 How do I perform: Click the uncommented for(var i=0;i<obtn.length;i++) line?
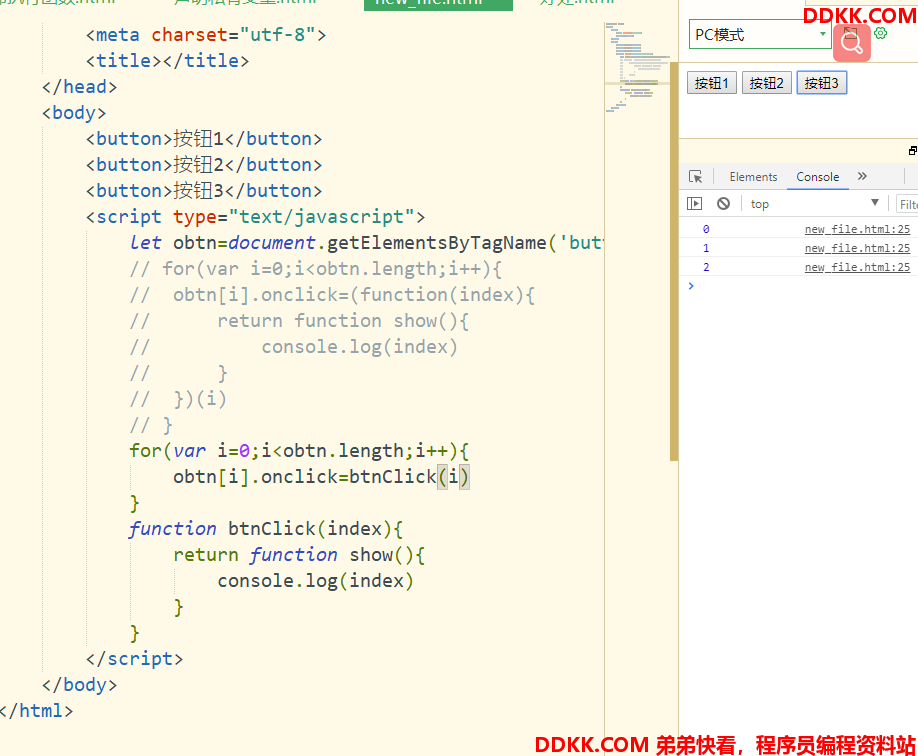299,451
